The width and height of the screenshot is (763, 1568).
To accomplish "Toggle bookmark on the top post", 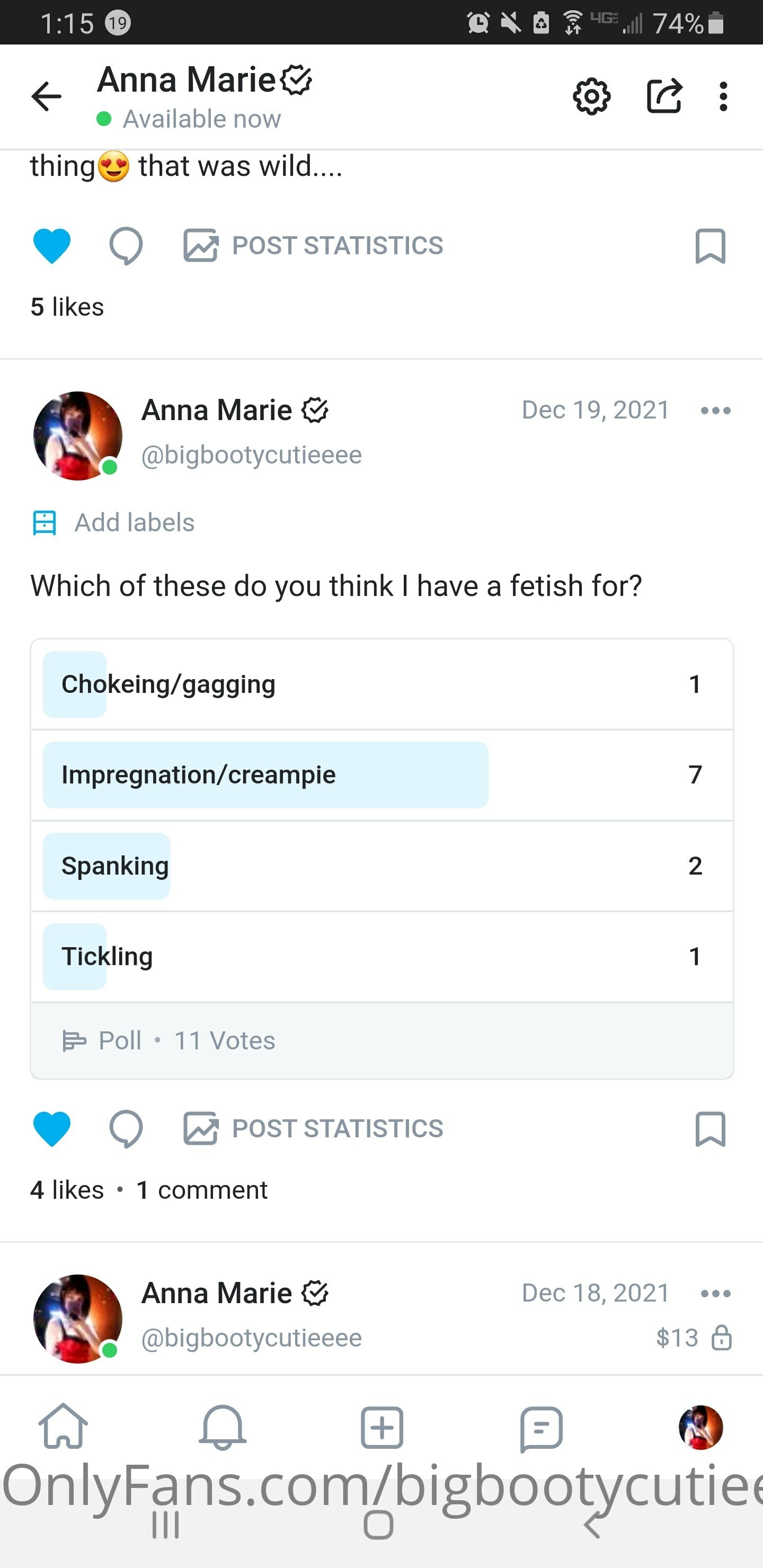I will (x=710, y=246).
